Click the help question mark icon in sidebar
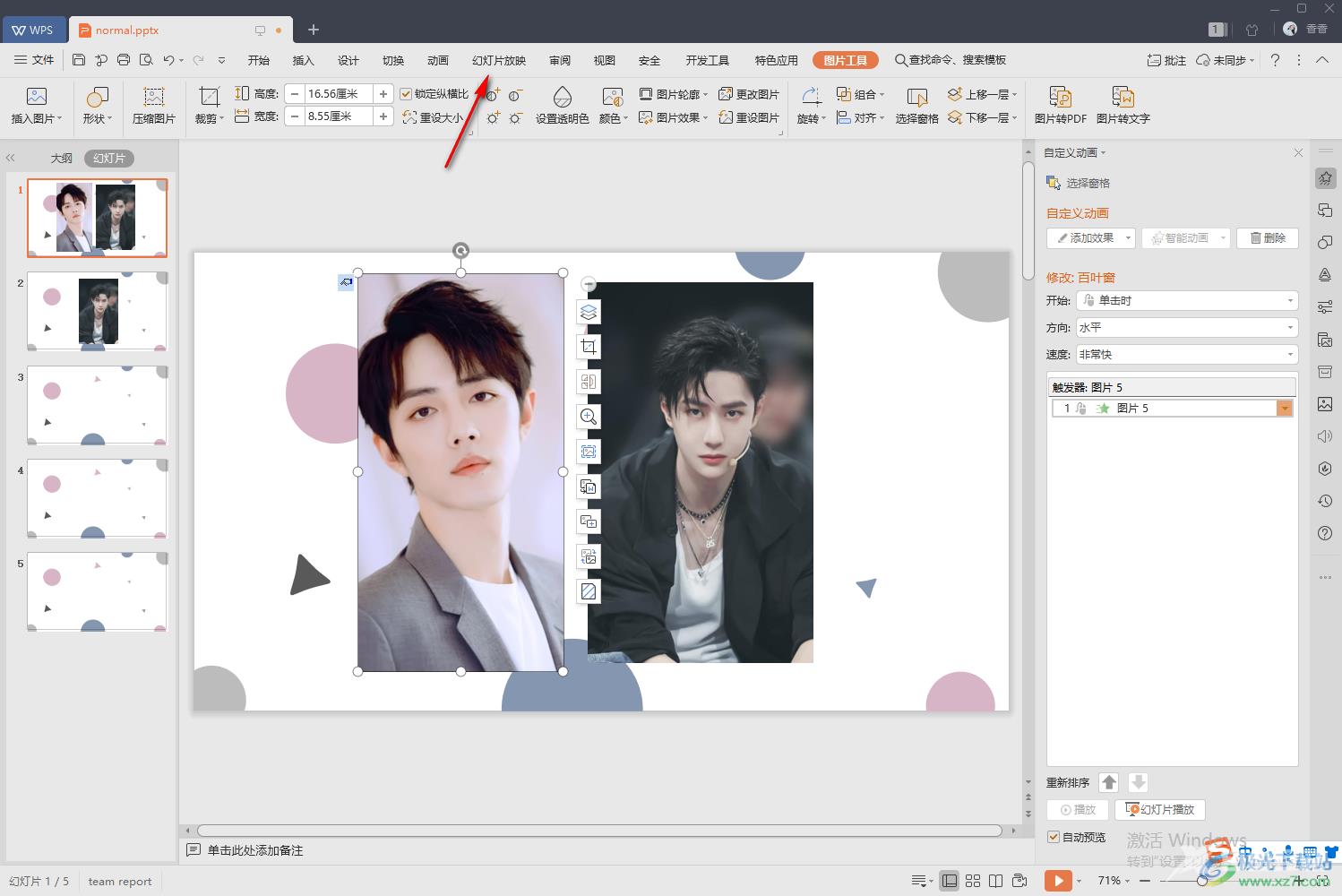This screenshot has width=1342, height=896. click(1325, 533)
